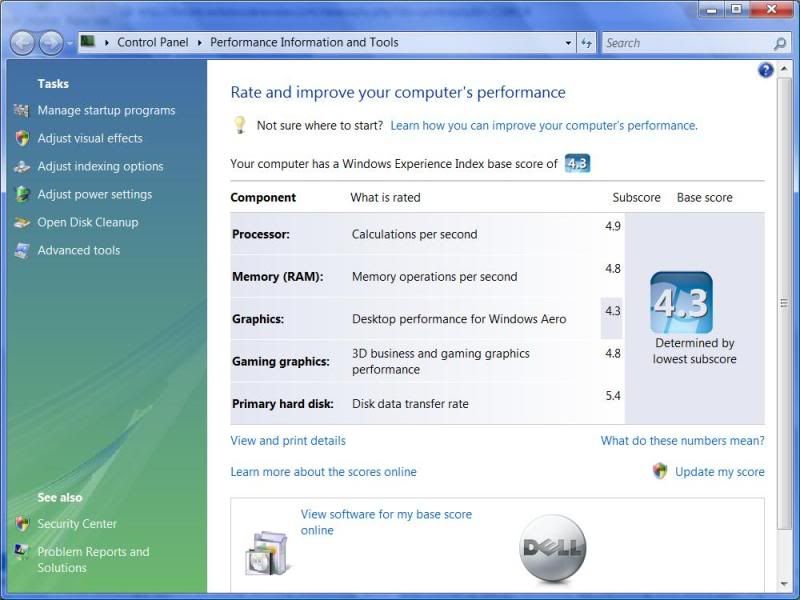This screenshot has height=600, width=800.
Task: Click the Processor subscore 4.9
Action: point(613,226)
